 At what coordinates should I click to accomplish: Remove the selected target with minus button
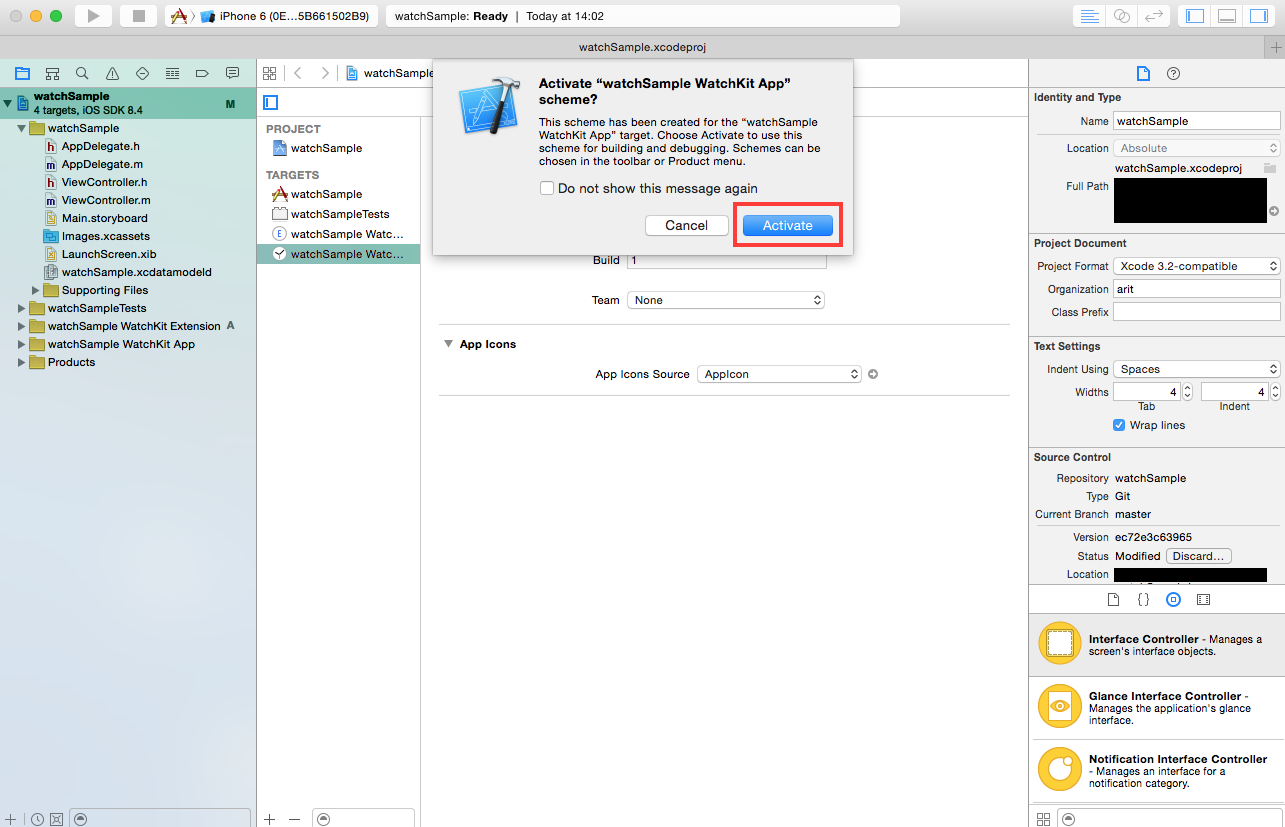(294, 819)
